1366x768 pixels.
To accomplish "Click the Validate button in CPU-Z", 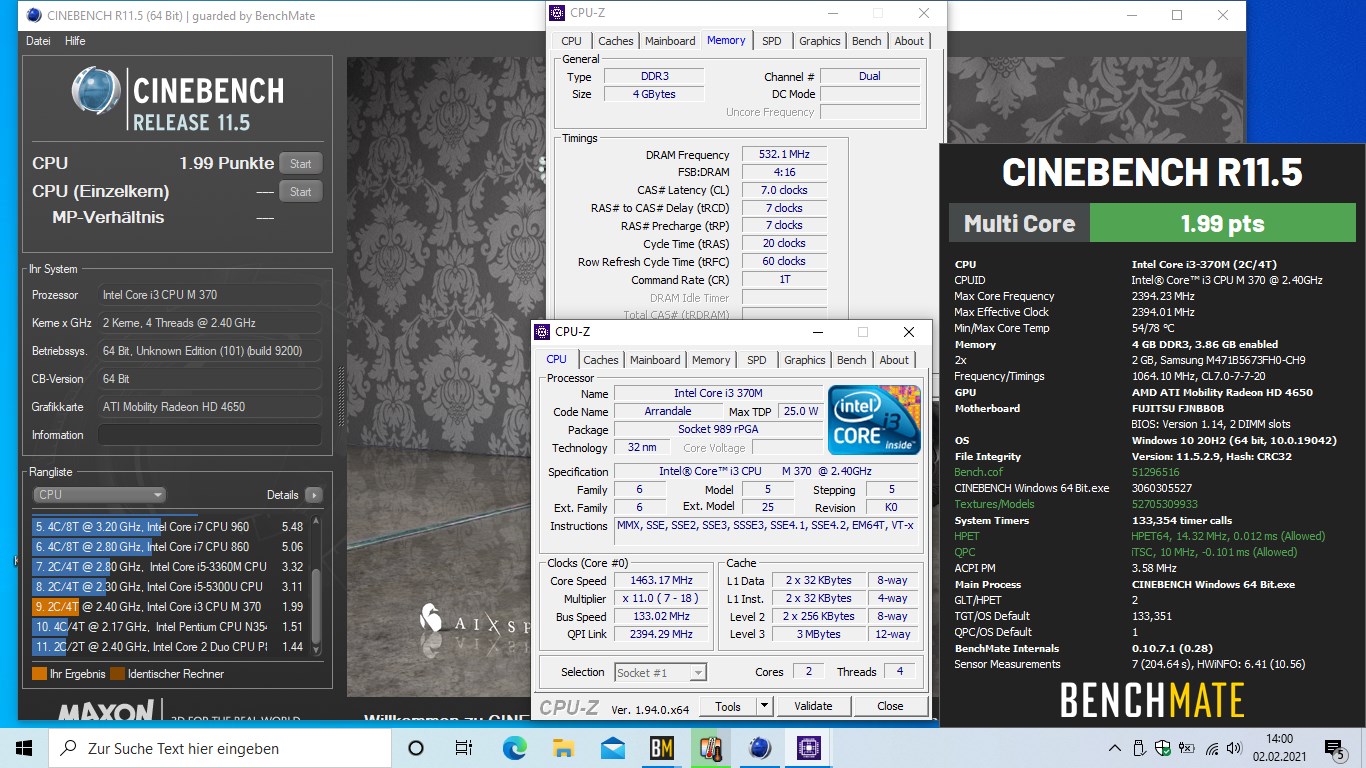I will [813, 706].
